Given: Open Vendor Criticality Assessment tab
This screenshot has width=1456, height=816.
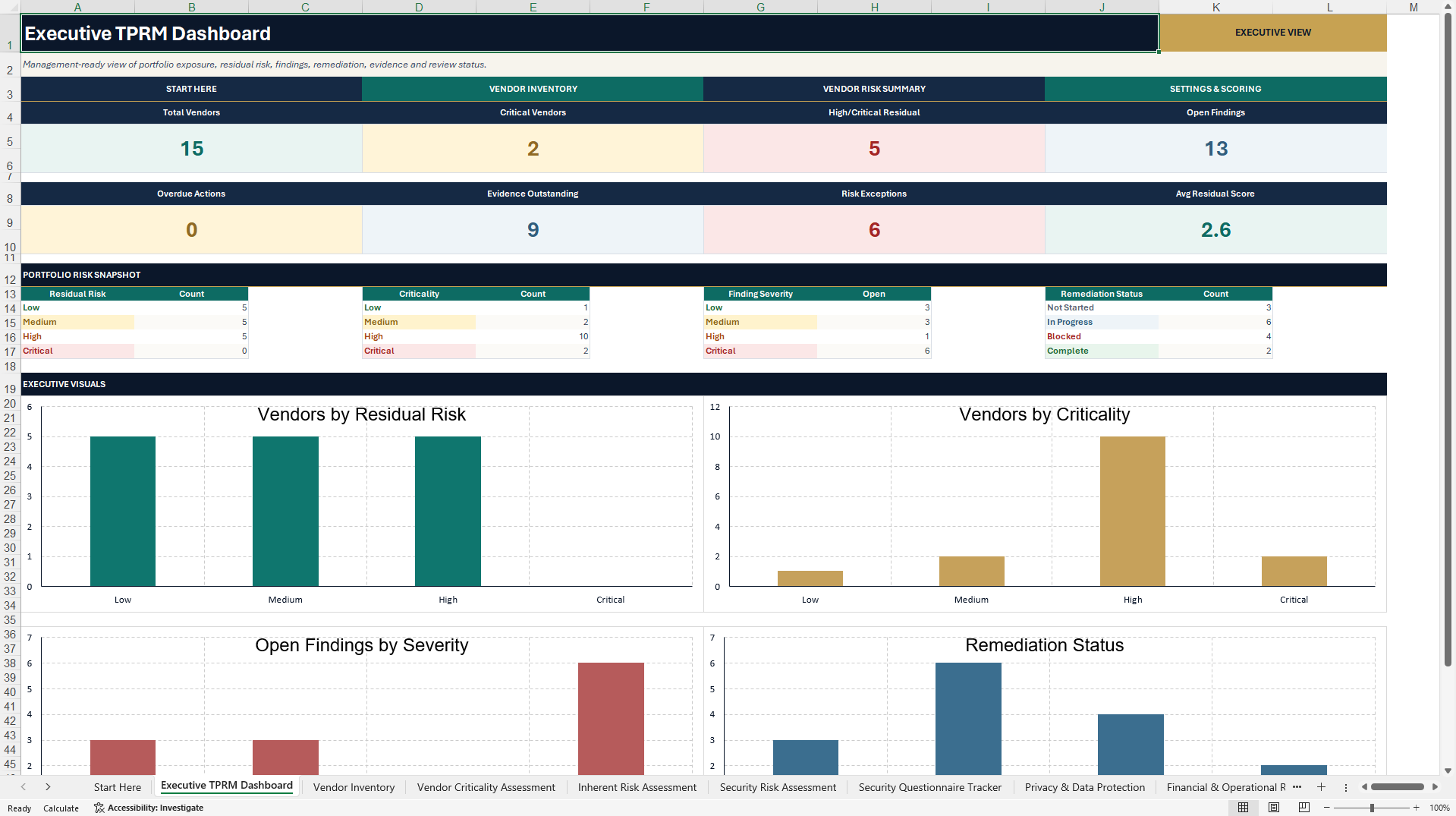Looking at the screenshot, I should point(486,787).
